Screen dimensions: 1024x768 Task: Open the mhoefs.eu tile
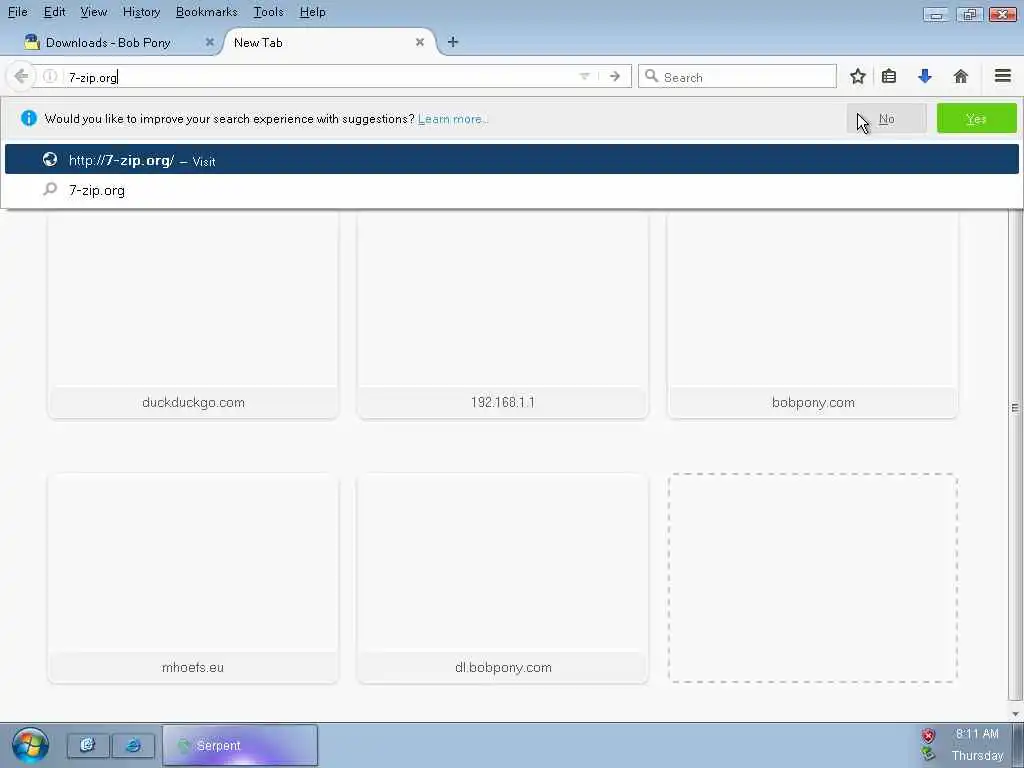tap(193, 579)
